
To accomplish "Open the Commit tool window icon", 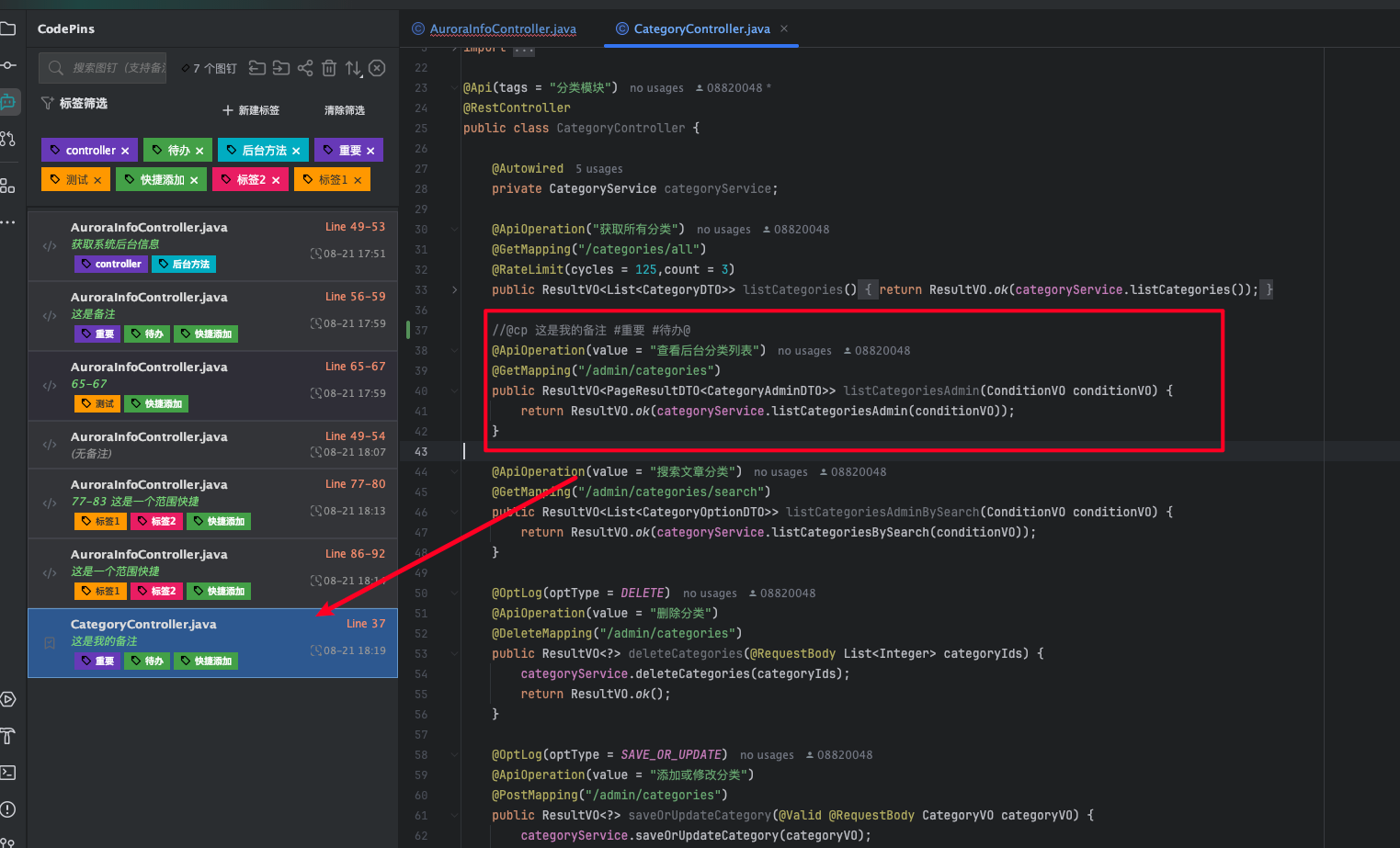I will tap(7, 65).
